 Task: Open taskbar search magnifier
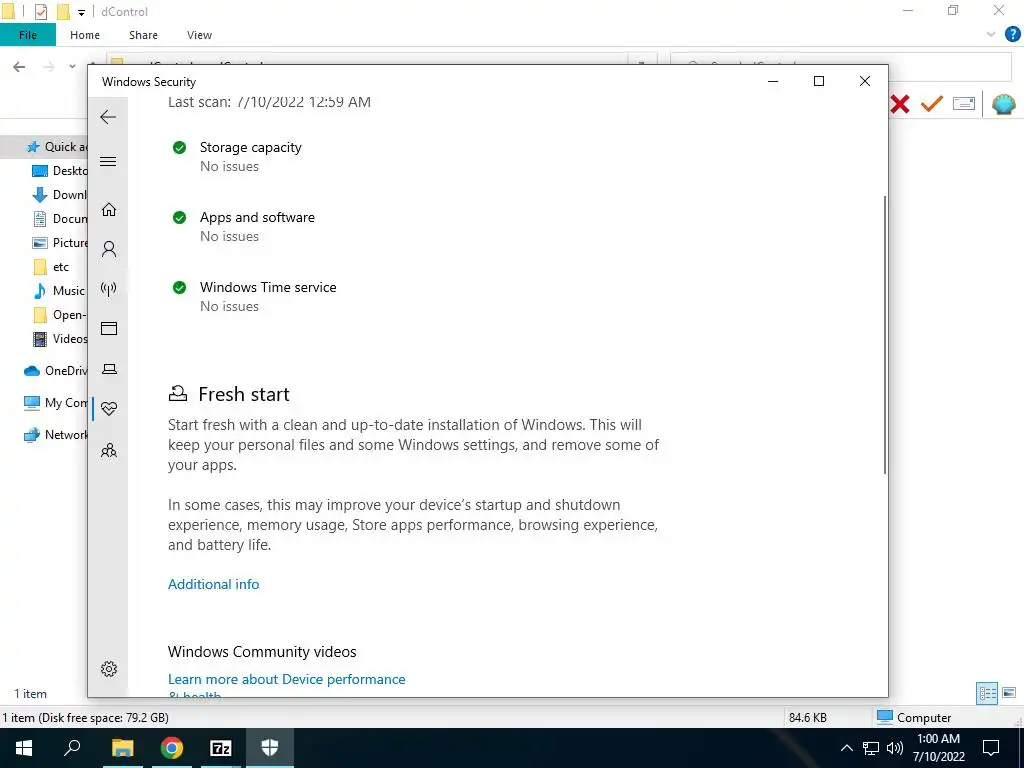(x=72, y=748)
